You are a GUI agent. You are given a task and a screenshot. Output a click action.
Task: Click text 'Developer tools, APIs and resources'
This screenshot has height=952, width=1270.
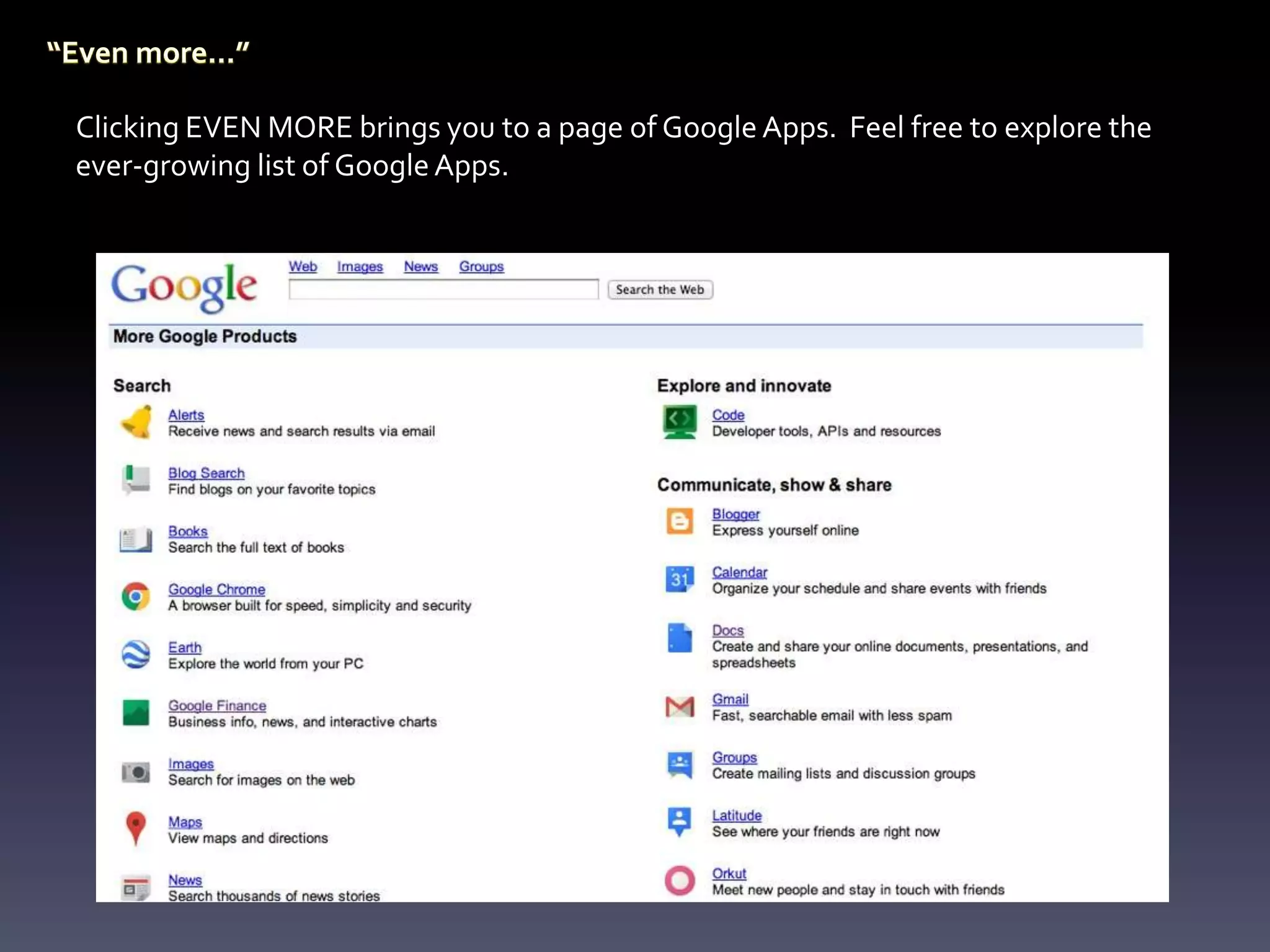(826, 431)
